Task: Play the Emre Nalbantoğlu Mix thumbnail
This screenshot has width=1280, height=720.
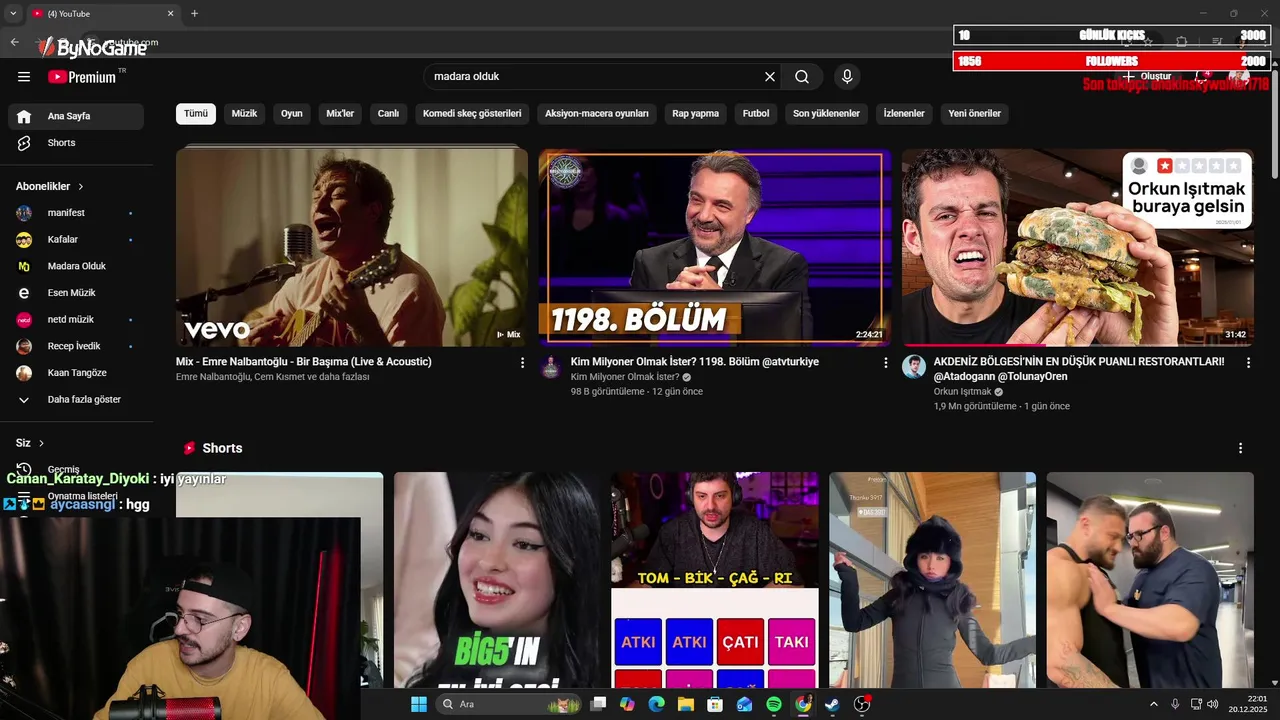Action: (x=352, y=247)
